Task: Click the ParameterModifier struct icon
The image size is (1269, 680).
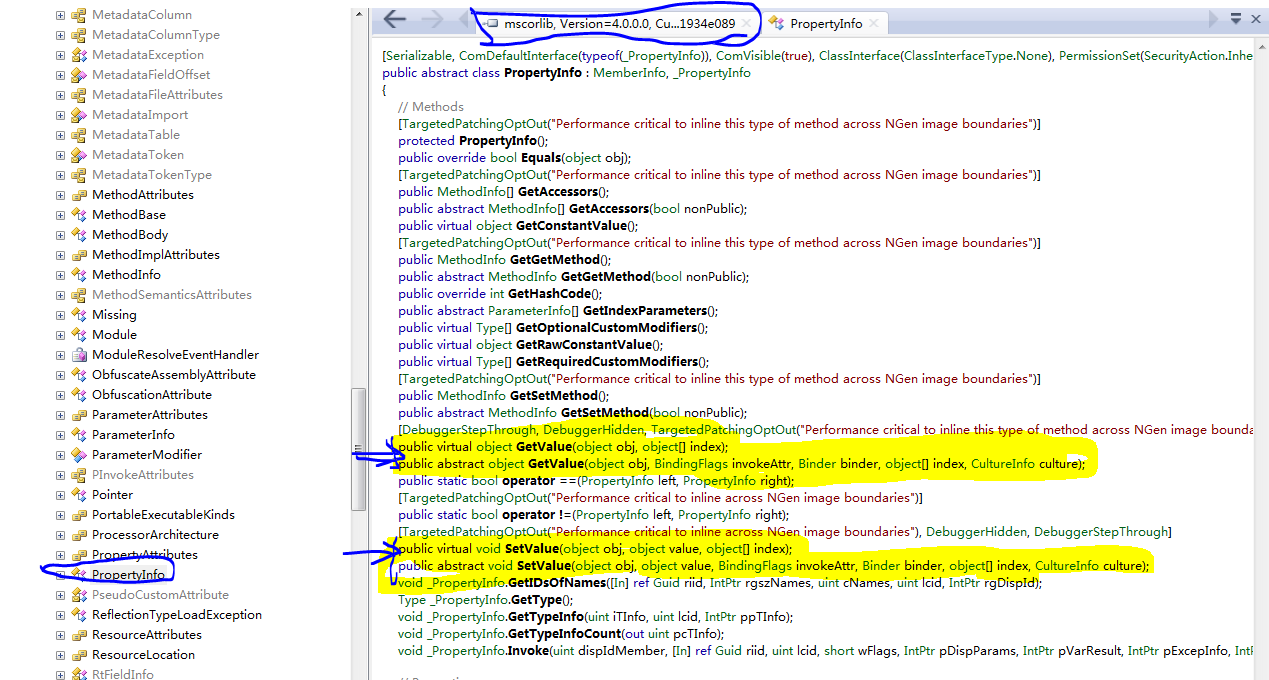Action: click(79, 455)
